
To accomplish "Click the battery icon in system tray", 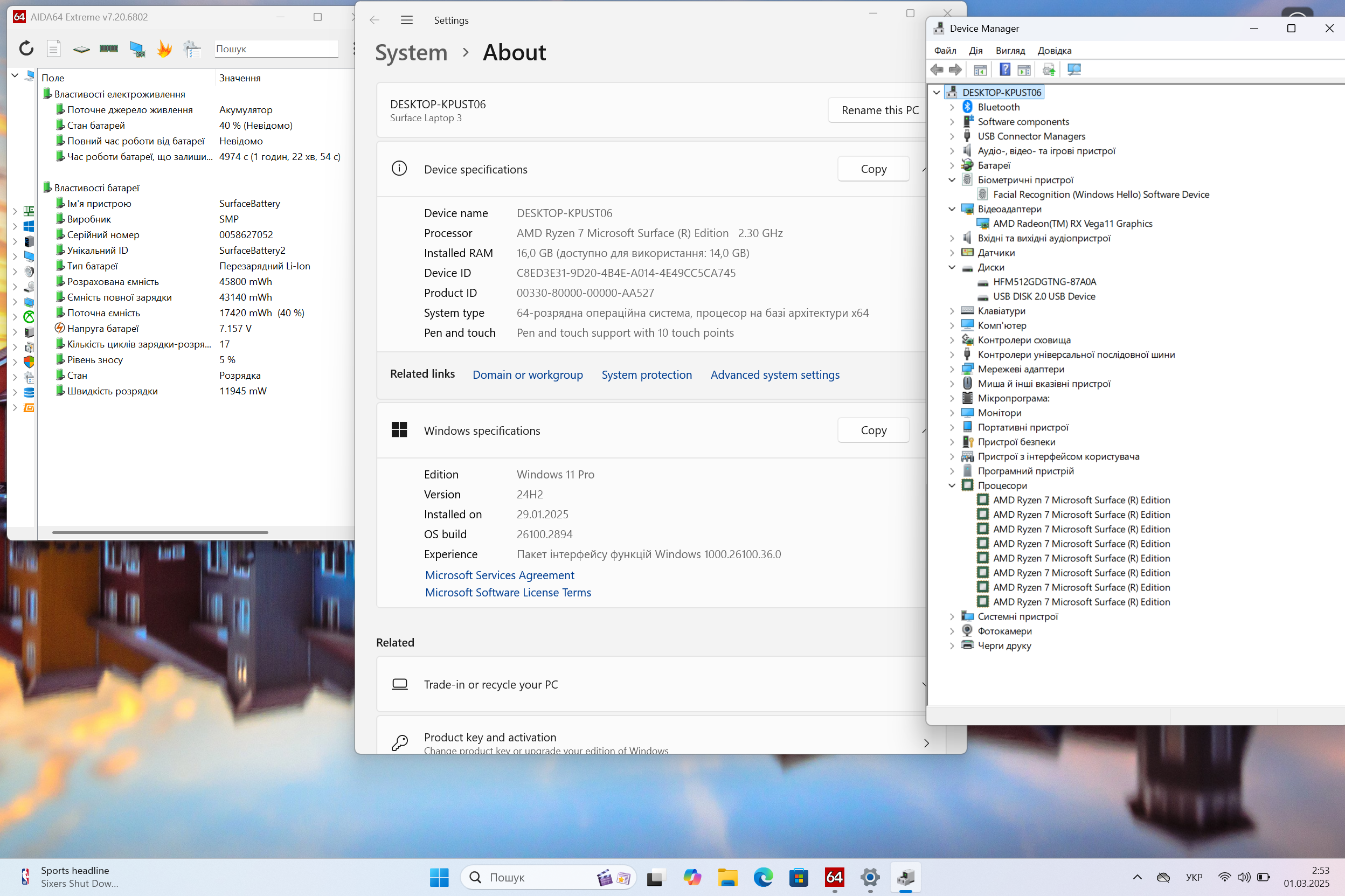I will (x=1264, y=877).
